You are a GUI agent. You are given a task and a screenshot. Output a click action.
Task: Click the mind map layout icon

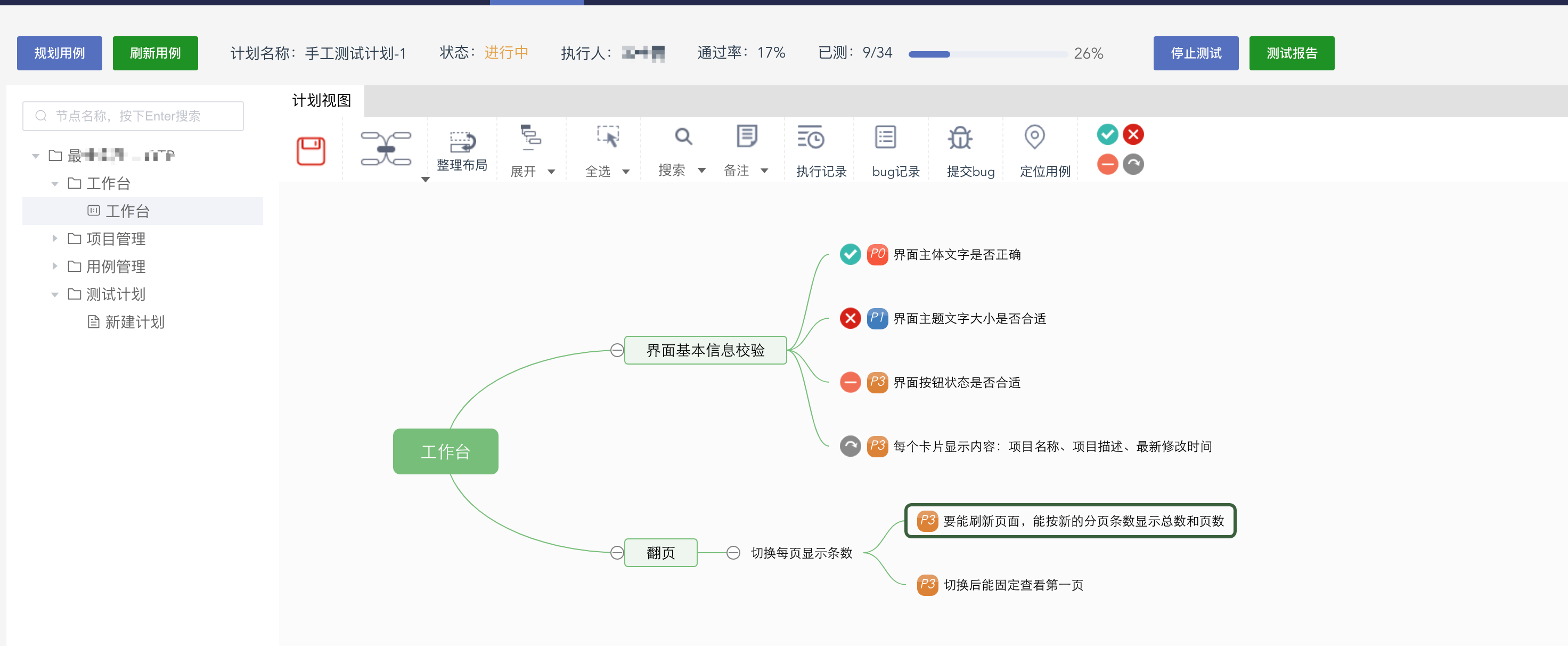click(386, 148)
